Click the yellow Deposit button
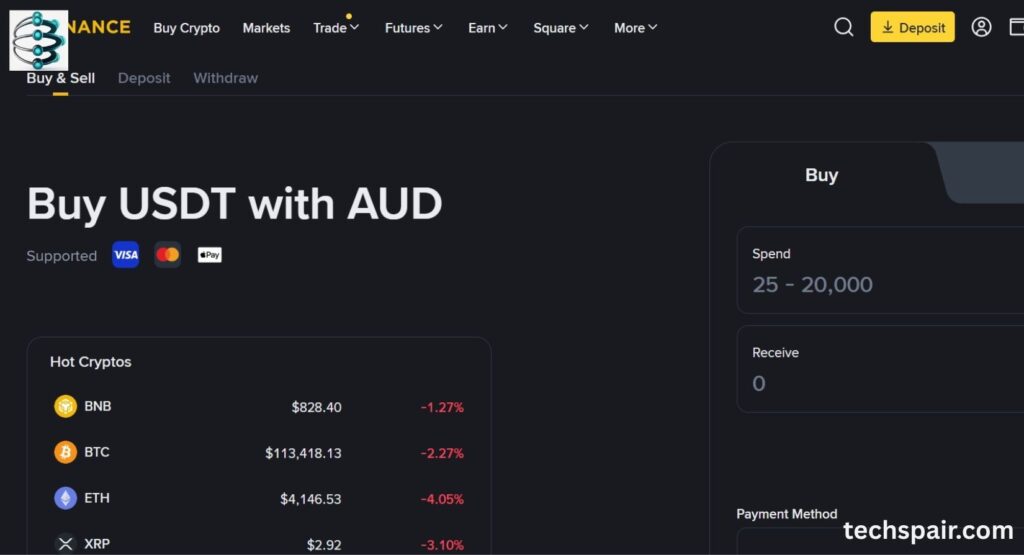The image size is (1024, 555). [x=912, y=27]
